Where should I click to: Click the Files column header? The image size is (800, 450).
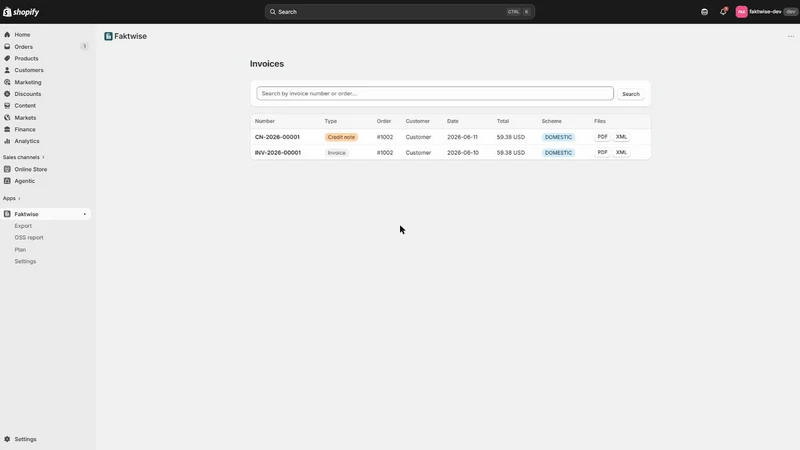(599, 121)
